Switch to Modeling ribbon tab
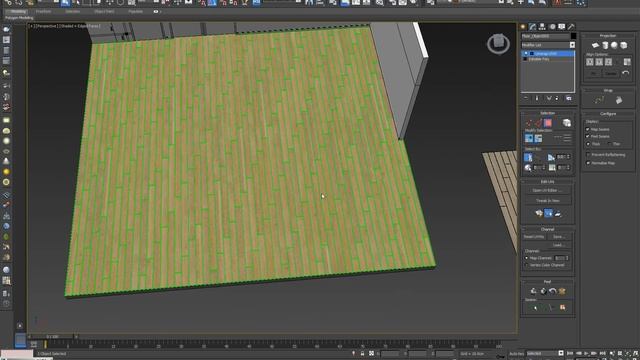 pos(18,11)
